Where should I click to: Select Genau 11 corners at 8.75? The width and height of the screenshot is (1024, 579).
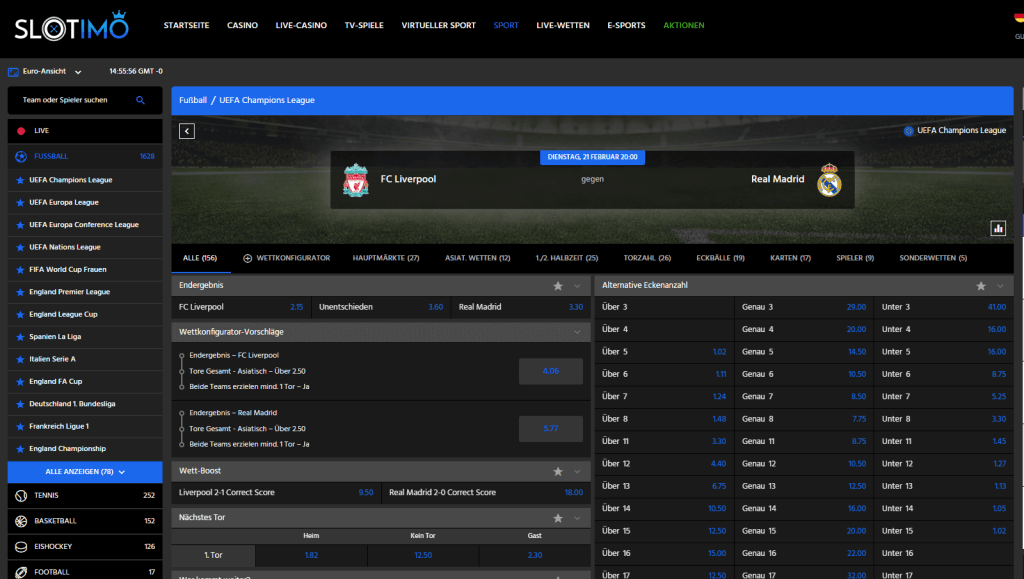[804, 442]
